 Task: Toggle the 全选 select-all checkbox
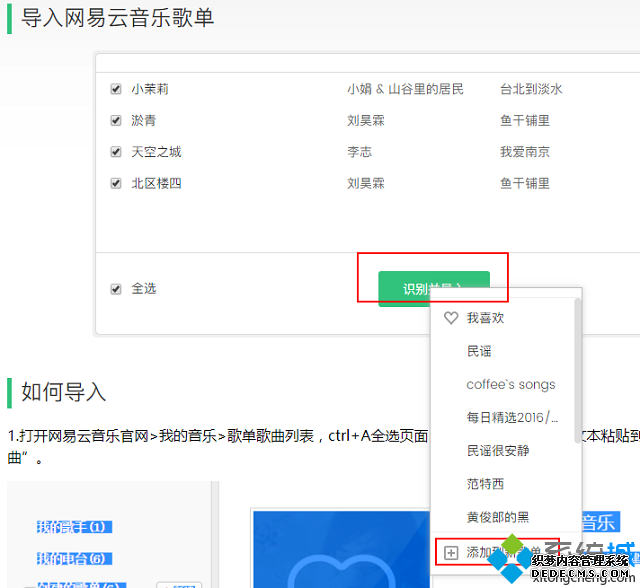(x=116, y=289)
